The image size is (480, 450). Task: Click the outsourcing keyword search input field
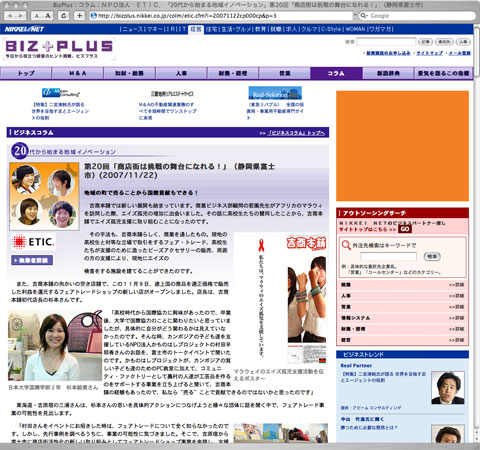[388, 256]
